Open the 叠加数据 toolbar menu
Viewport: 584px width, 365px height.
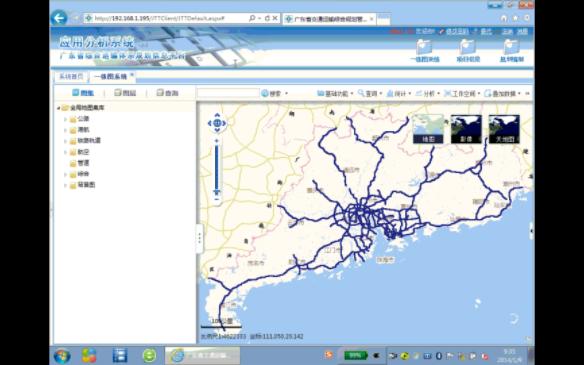(502, 93)
